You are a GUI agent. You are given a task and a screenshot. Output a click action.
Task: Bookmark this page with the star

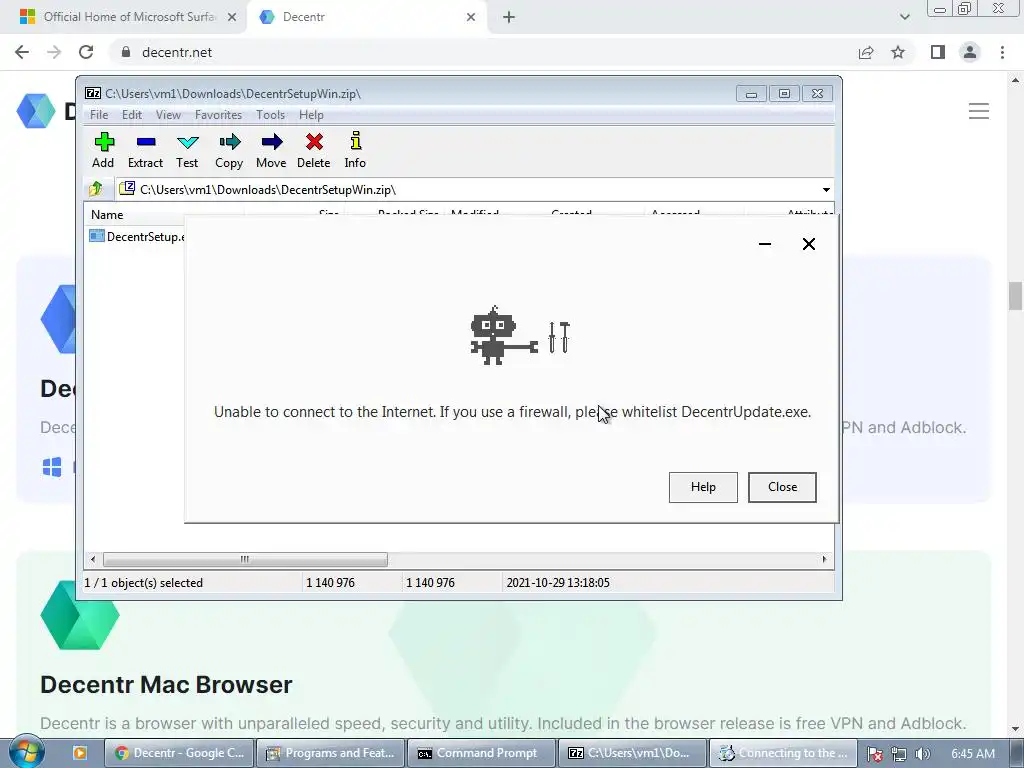click(898, 52)
